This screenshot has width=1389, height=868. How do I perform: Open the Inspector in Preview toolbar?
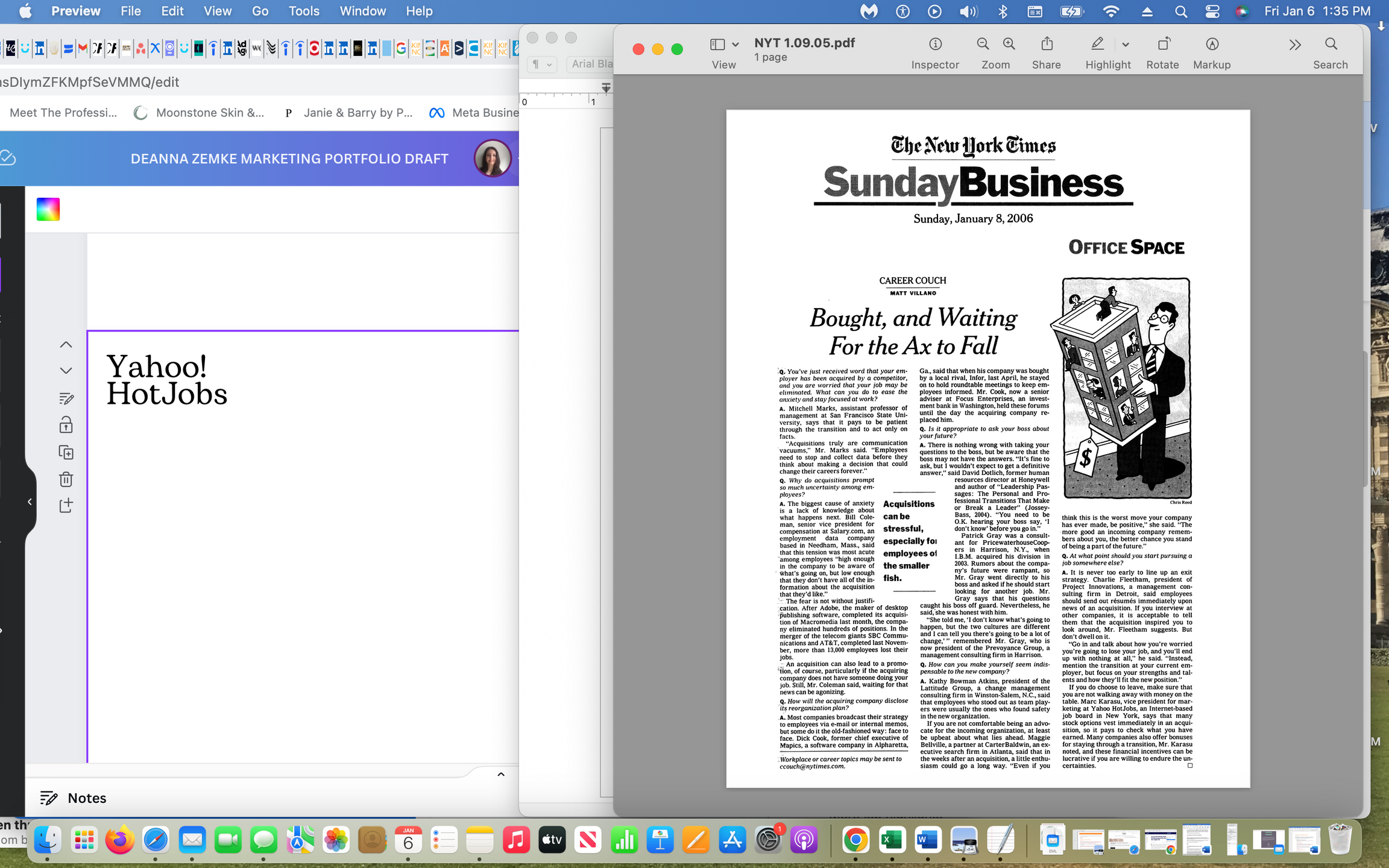(935, 44)
